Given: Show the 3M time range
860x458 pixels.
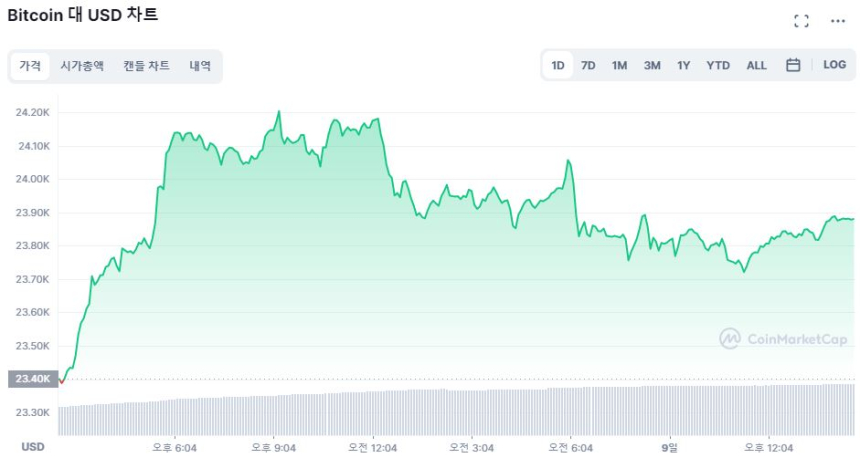Looking at the screenshot, I should coord(652,66).
